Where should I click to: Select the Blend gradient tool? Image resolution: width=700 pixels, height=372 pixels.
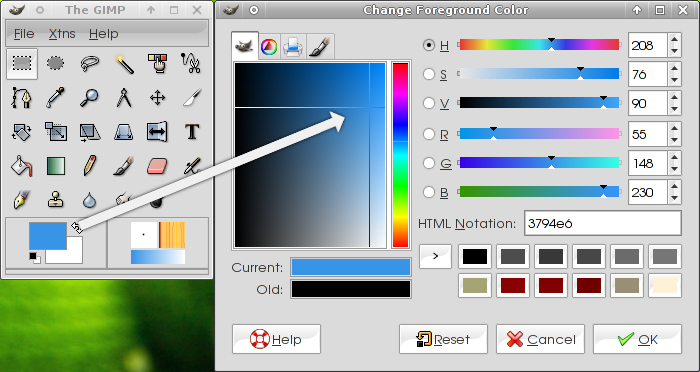(x=55, y=166)
